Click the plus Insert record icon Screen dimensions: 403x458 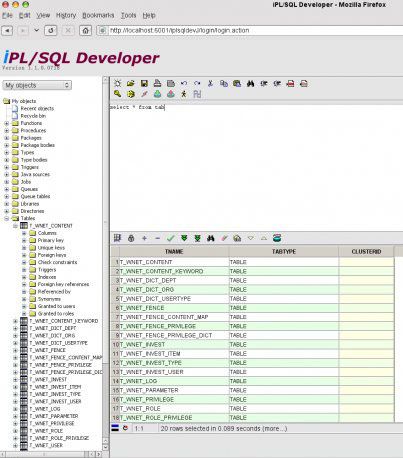pos(144,238)
